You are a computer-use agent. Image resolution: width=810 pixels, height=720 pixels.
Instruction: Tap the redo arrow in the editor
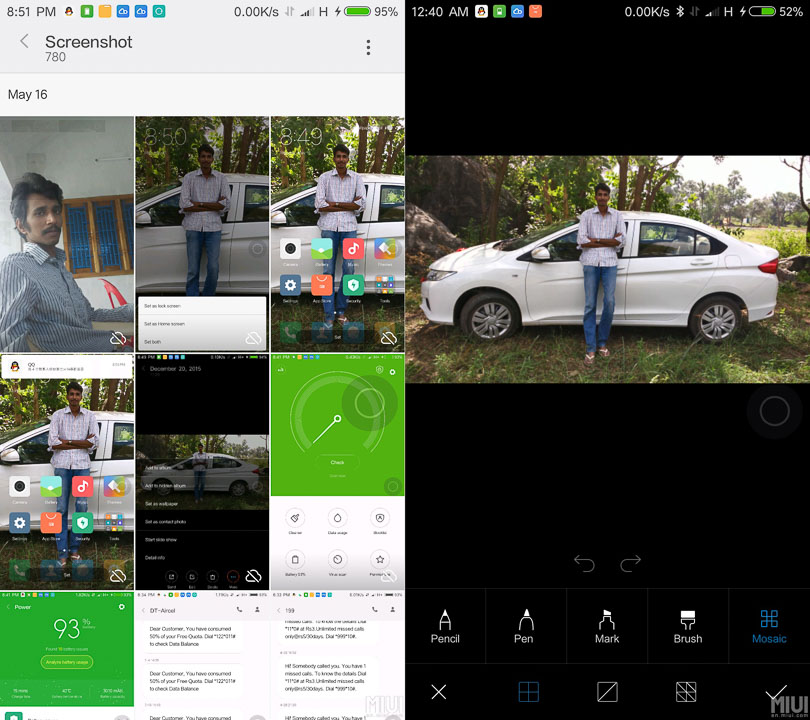click(x=631, y=563)
